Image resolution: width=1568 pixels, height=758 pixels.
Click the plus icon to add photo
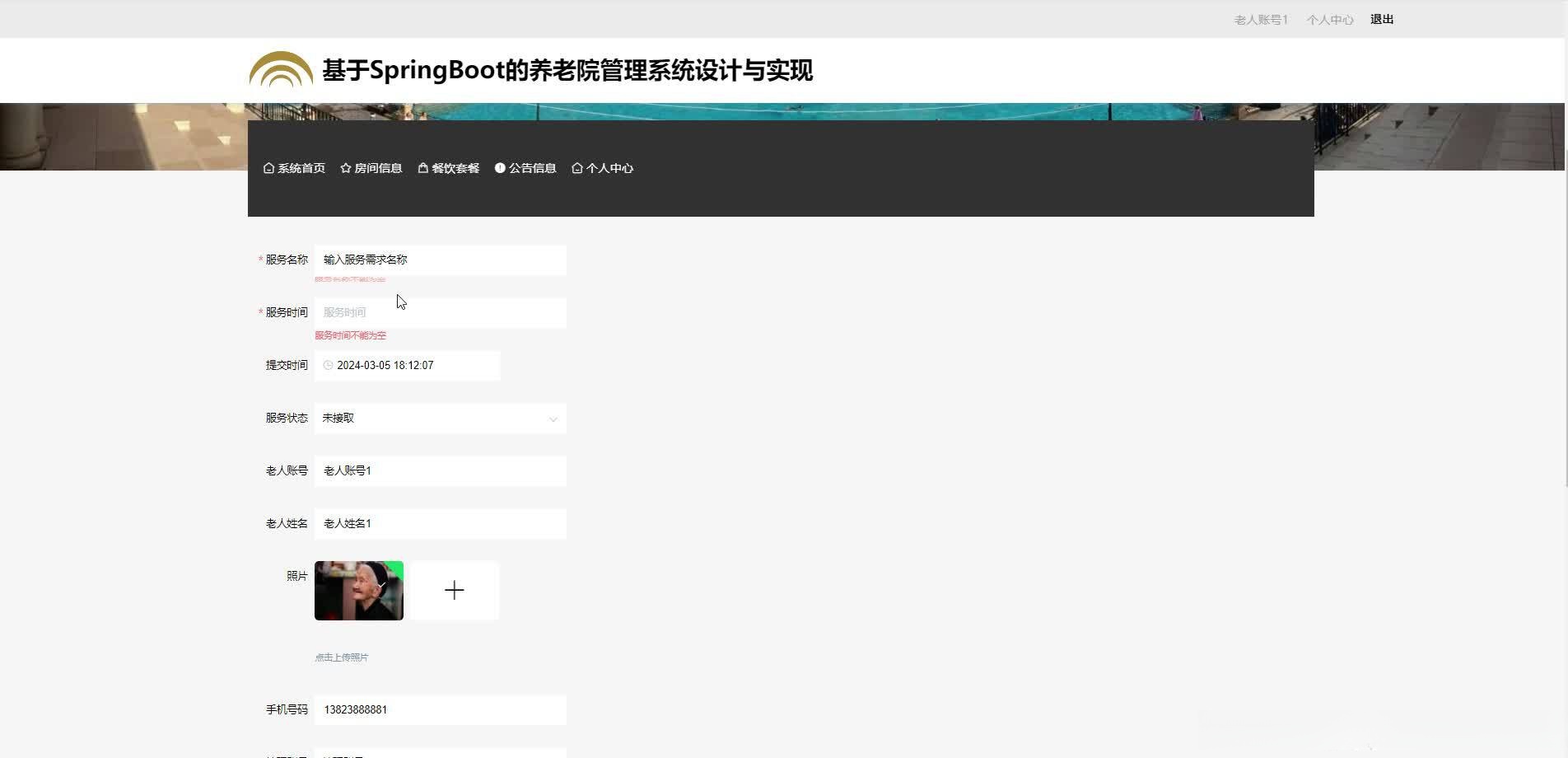tap(455, 590)
